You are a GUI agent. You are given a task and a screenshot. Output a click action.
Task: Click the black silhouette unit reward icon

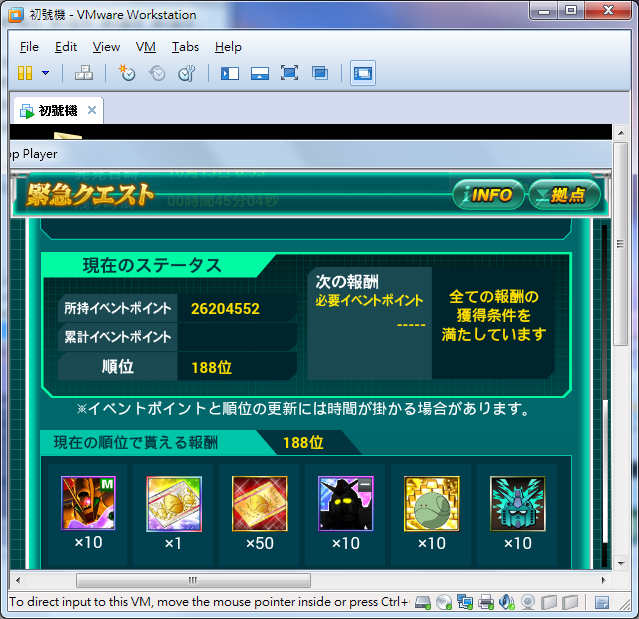point(346,504)
